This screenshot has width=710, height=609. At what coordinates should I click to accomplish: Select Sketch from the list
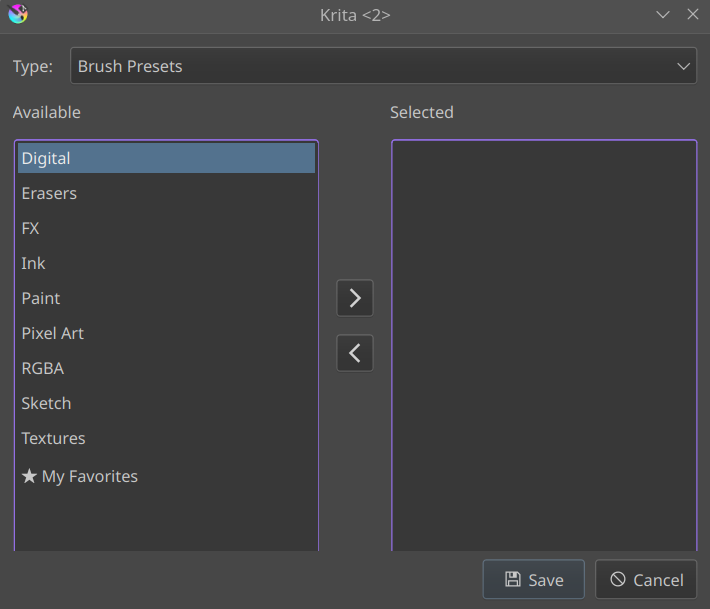tap(46, 403)
